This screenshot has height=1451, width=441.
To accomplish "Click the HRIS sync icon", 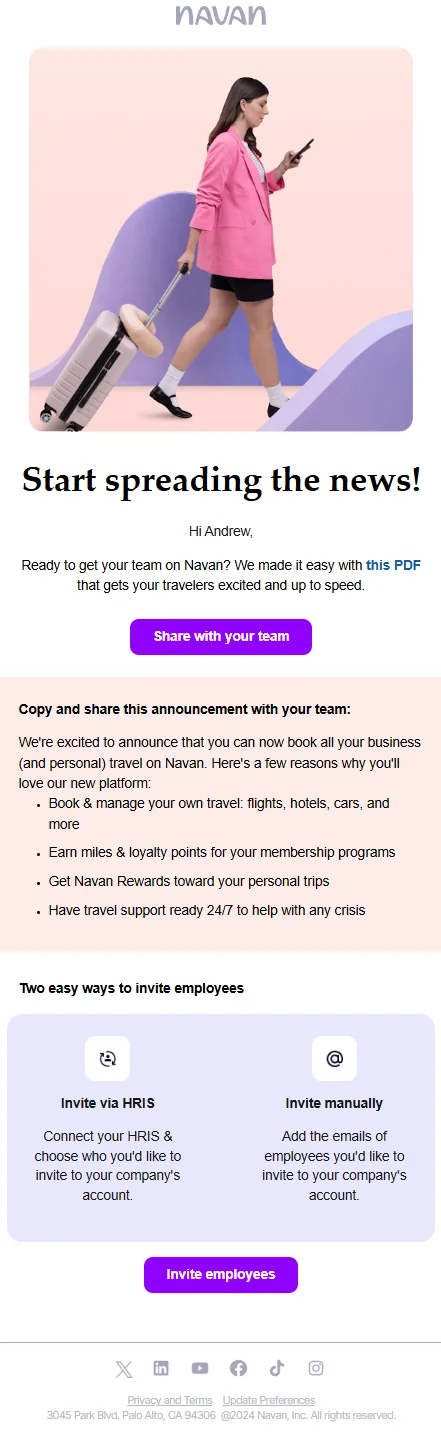I will 108,1058.
